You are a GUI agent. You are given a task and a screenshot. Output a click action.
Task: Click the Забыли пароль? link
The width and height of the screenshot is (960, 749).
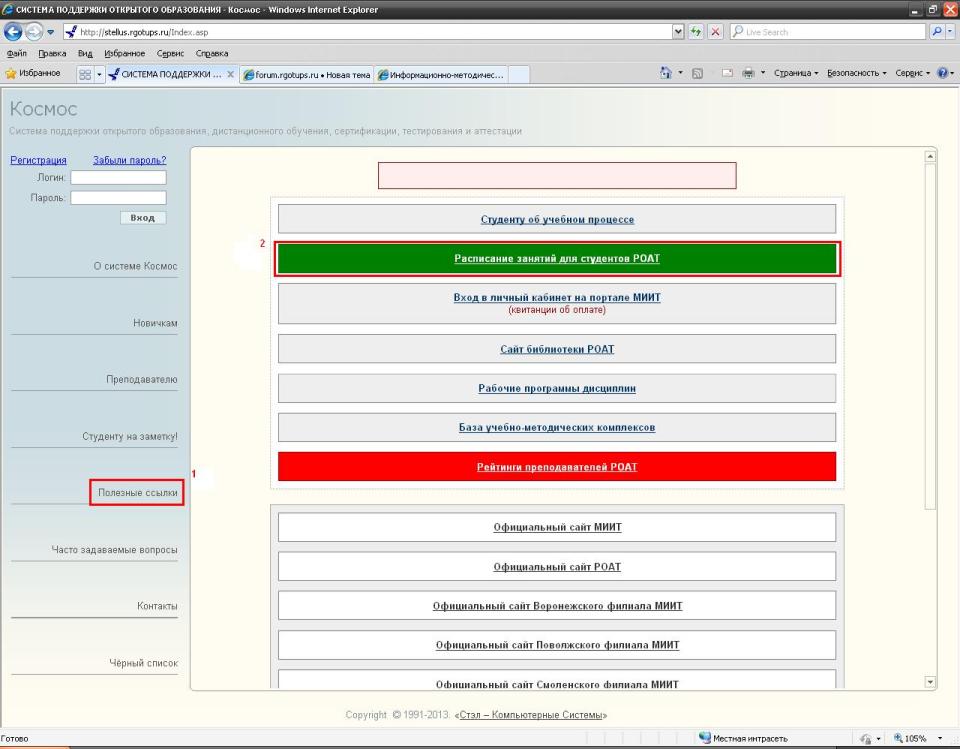[129, 160]
